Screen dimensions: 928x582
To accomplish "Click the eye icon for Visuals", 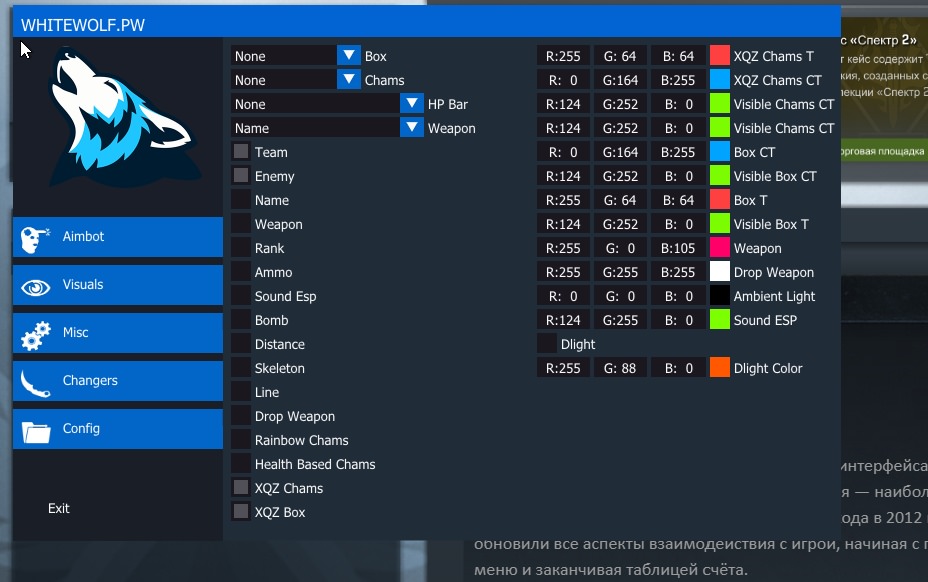I will coord(36,286).
